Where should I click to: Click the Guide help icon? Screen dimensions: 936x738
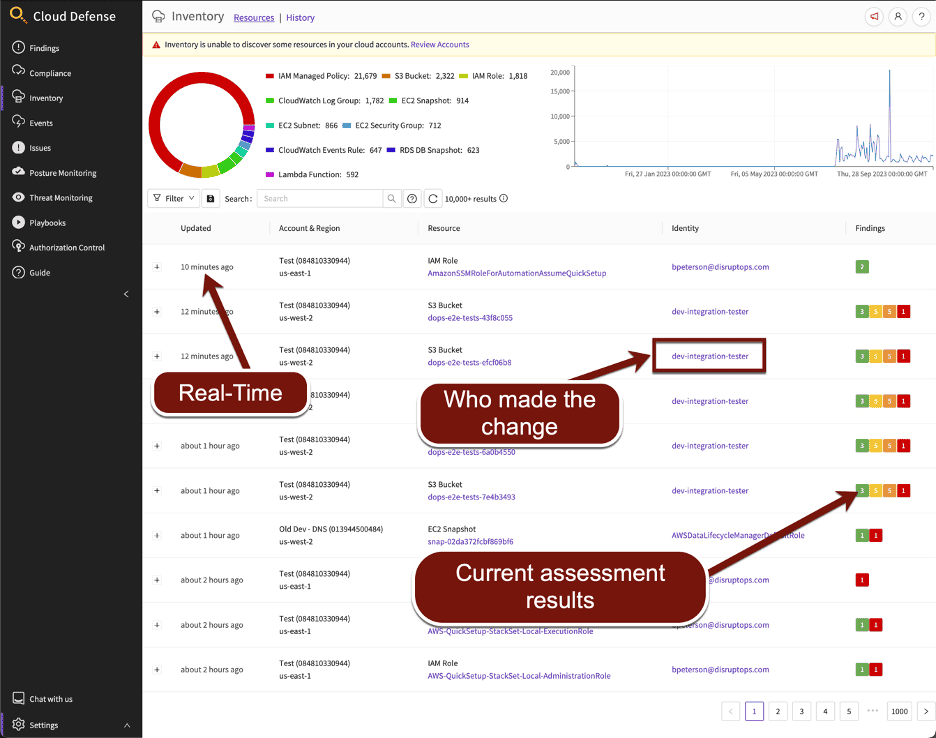19,272
